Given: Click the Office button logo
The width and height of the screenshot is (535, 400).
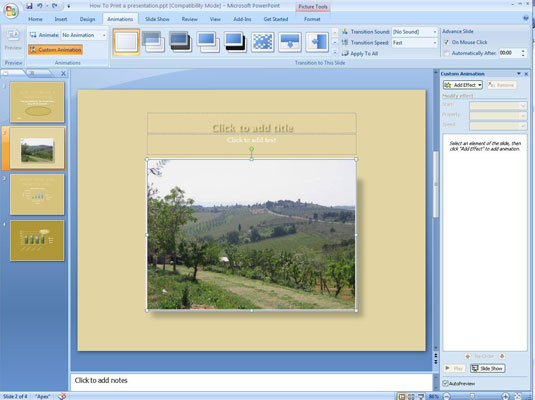Looking at the screenshot, I should (11, 12).
